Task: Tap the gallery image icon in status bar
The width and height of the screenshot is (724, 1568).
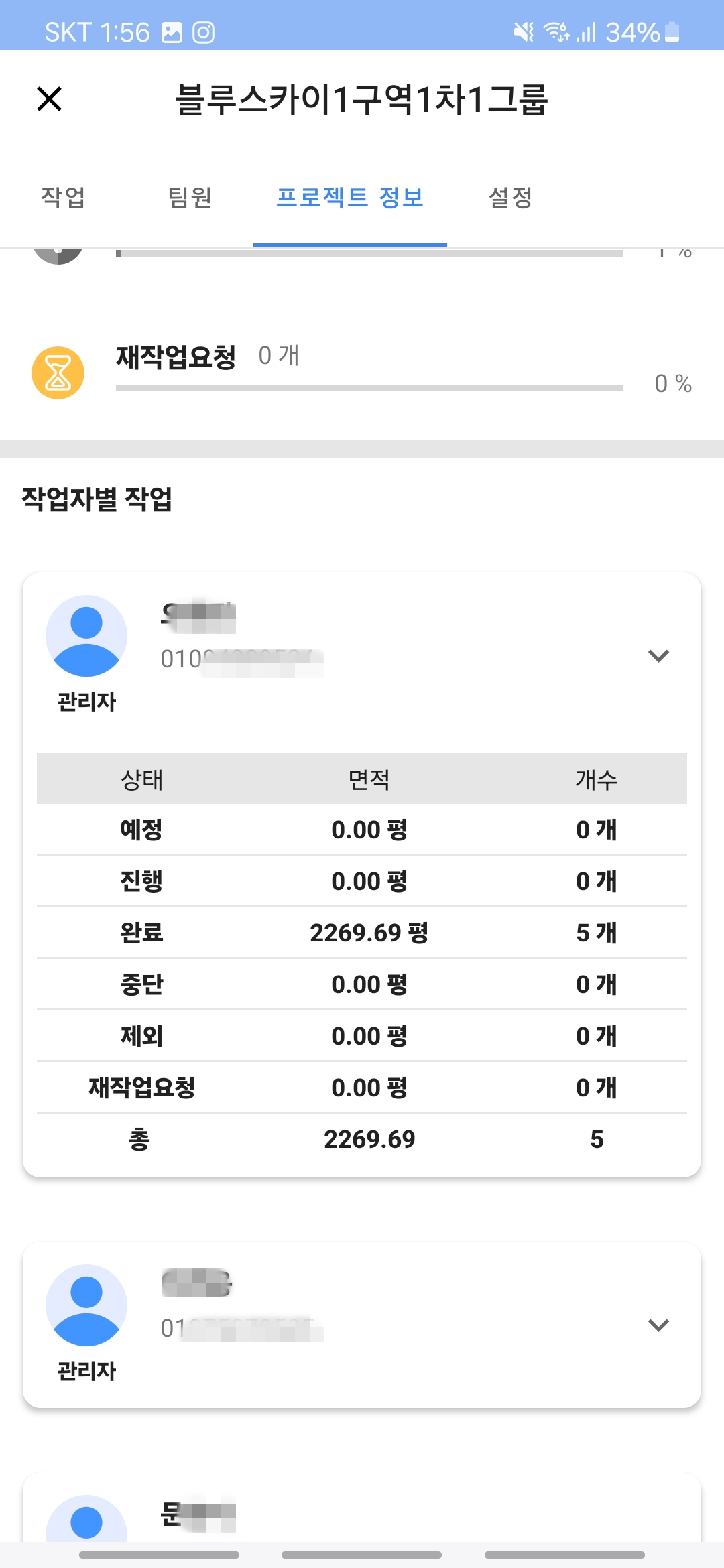Action: [172, 32]
